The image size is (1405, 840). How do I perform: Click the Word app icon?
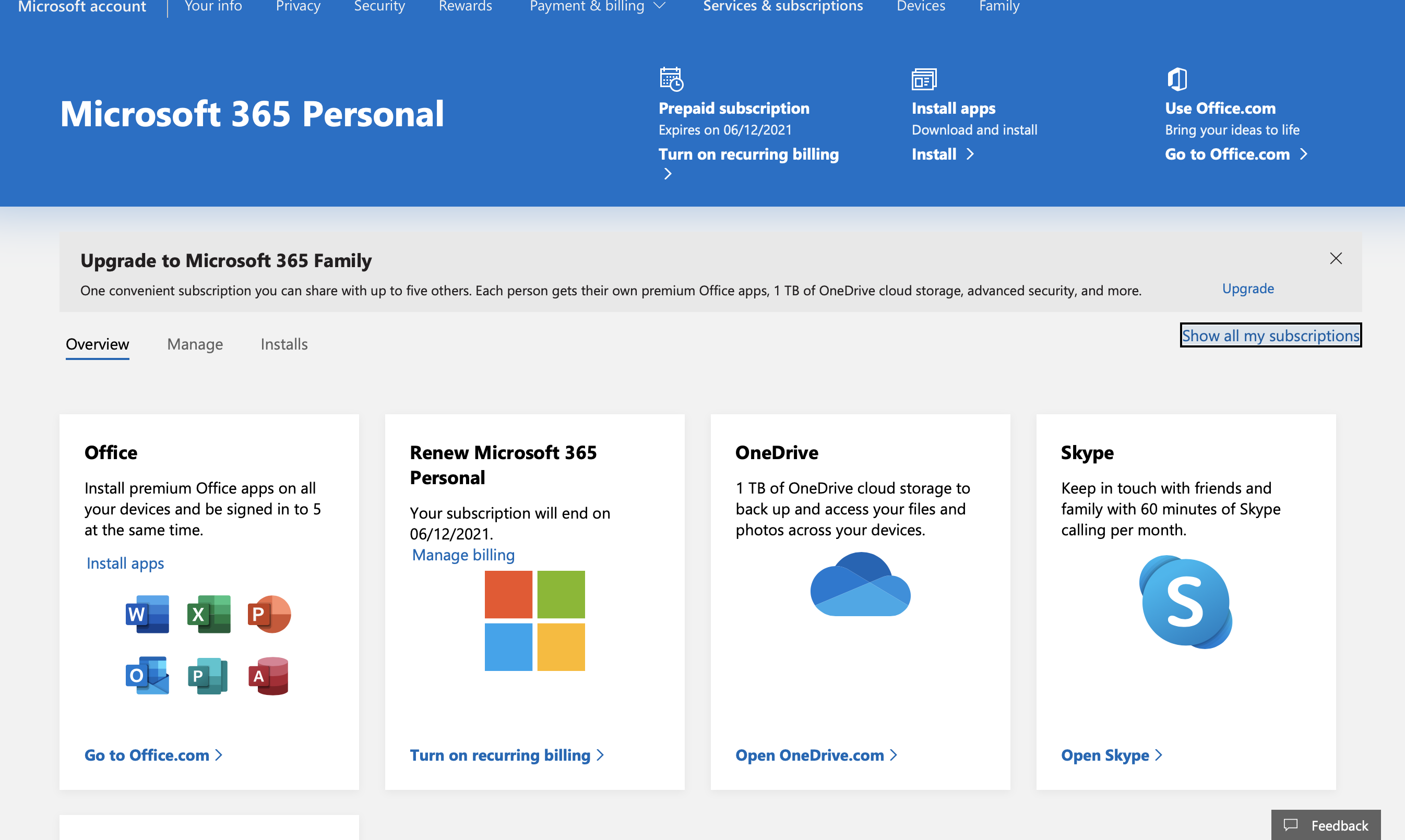[147, 614]
